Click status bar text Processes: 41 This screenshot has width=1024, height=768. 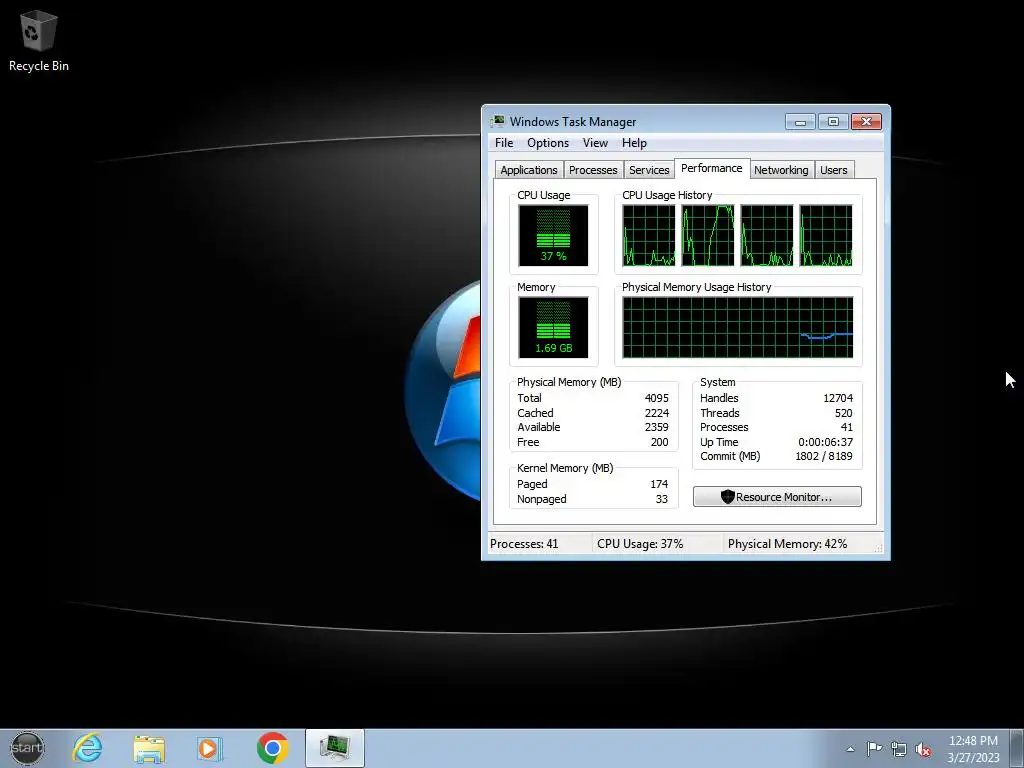pos(524,544)
